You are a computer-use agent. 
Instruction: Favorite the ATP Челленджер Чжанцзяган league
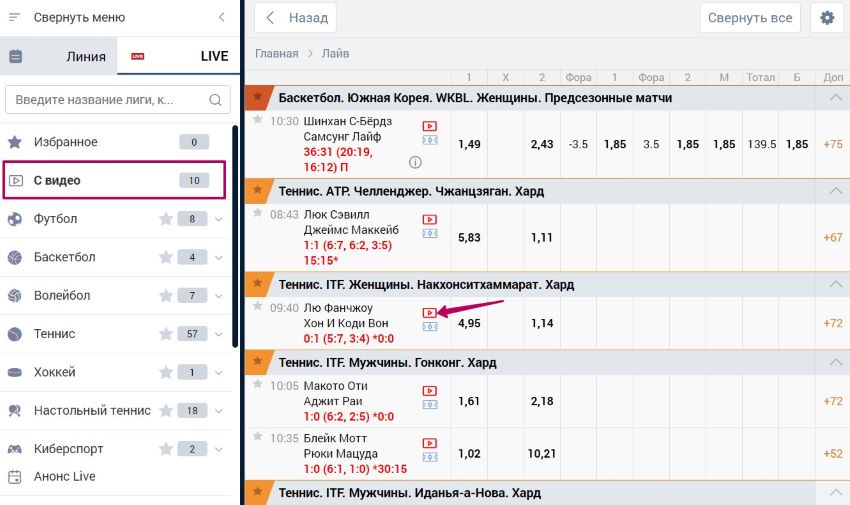[x=257, y=190]
